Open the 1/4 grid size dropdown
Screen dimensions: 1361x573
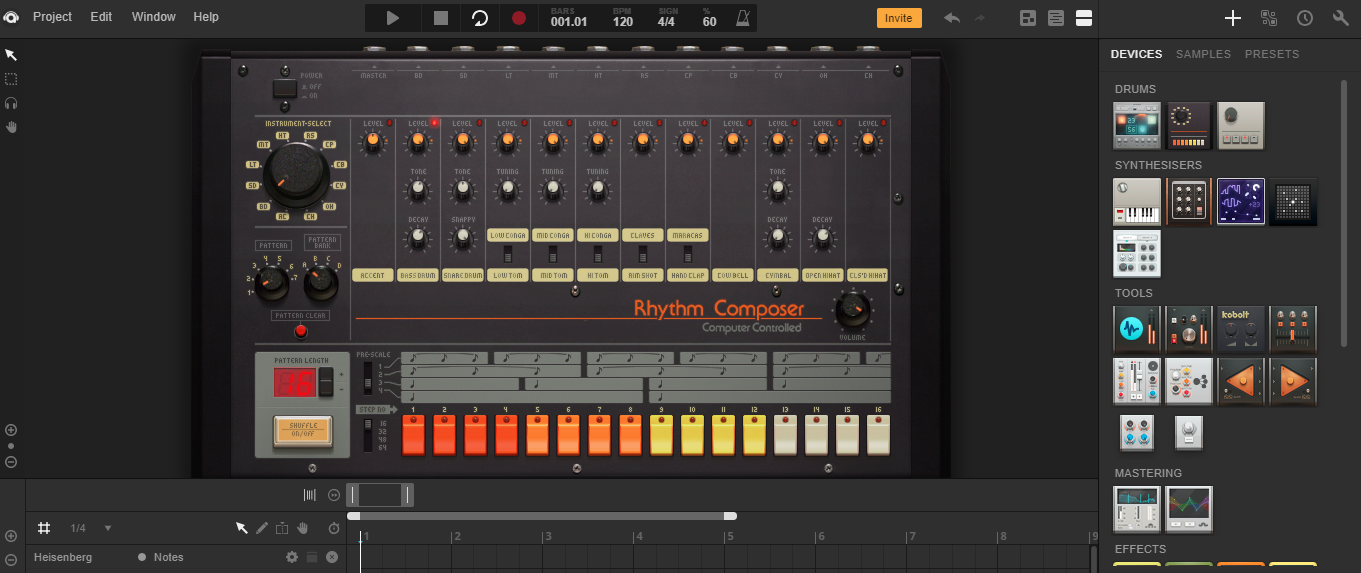tap(108, 528)
